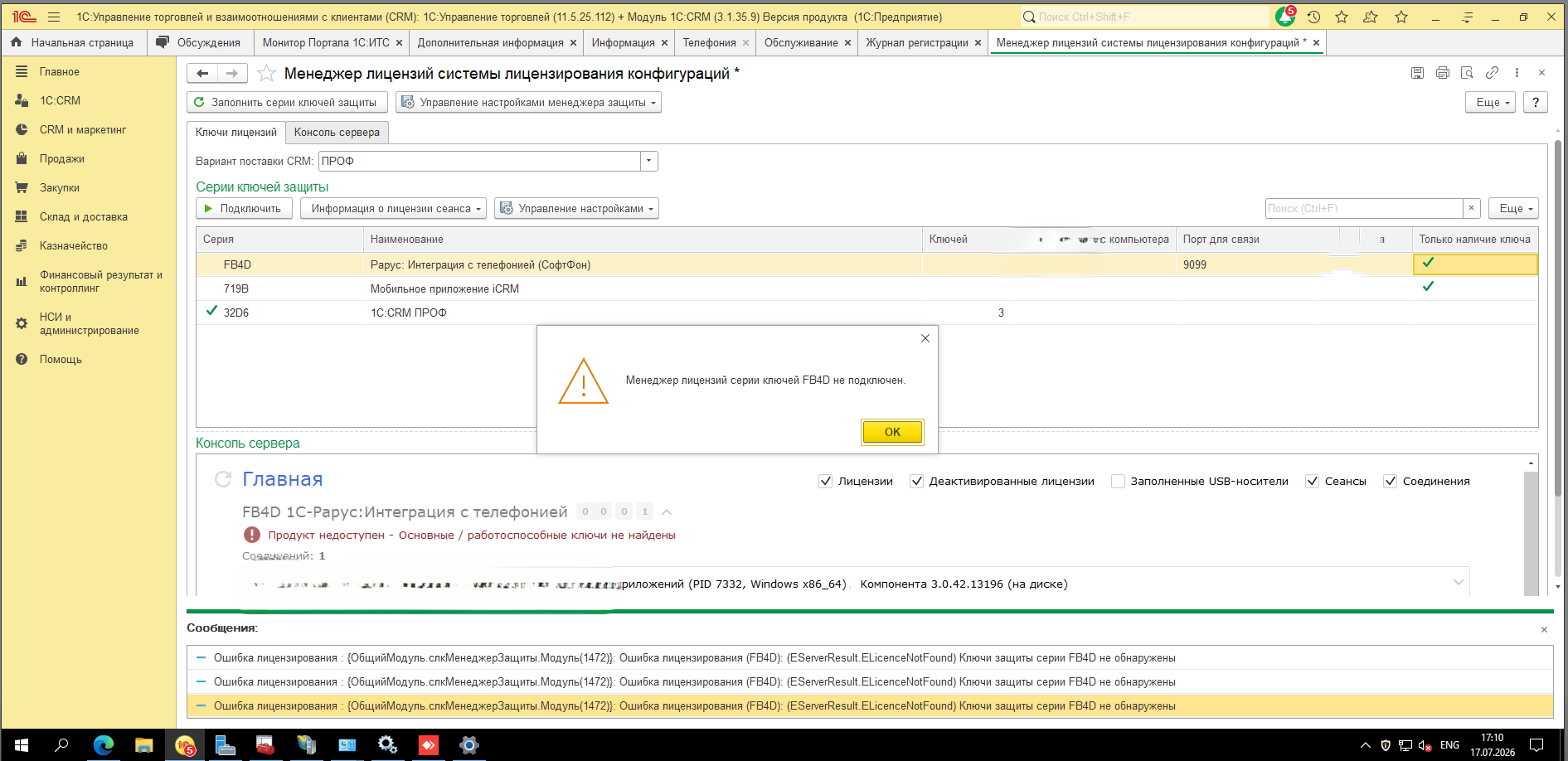This screenshot has width=1568, height=761.
Task: Focus the key series search field
Action: pos(1364,208)
